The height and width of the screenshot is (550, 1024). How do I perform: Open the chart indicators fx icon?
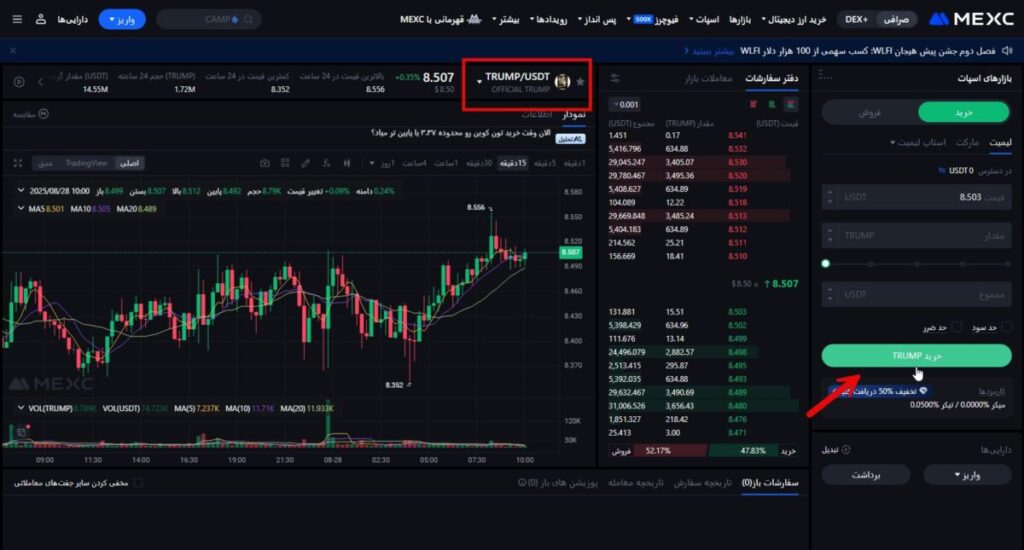click(326, 163)
